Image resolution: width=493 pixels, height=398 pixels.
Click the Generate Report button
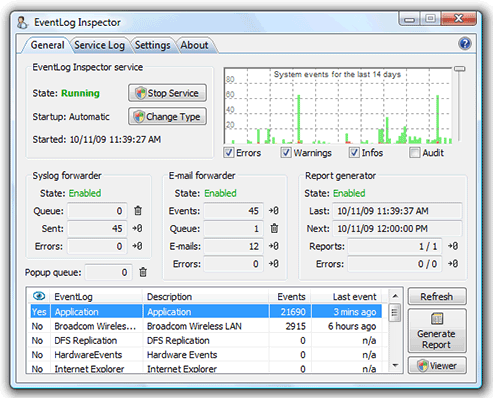tap(437, 331)
